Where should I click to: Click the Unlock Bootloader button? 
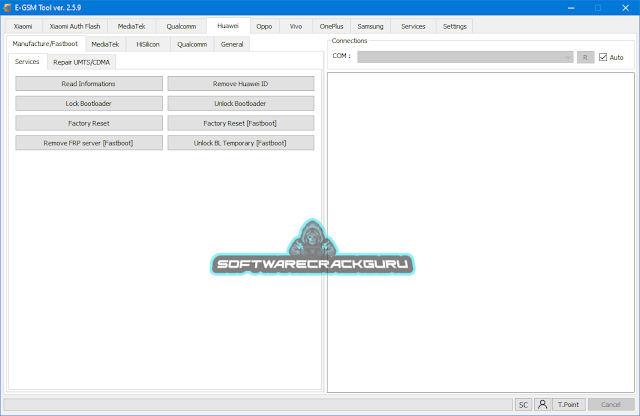240,104
